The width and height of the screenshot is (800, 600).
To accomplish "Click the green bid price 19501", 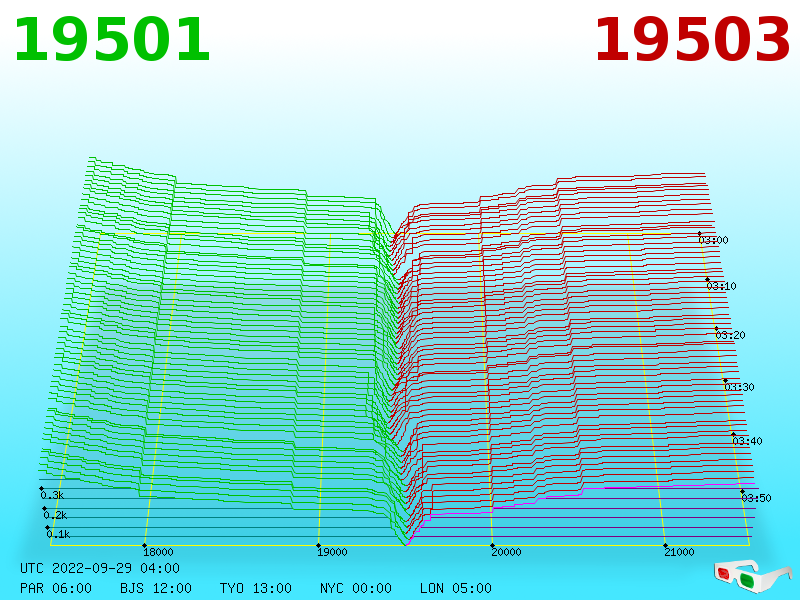I will (112, 40).
